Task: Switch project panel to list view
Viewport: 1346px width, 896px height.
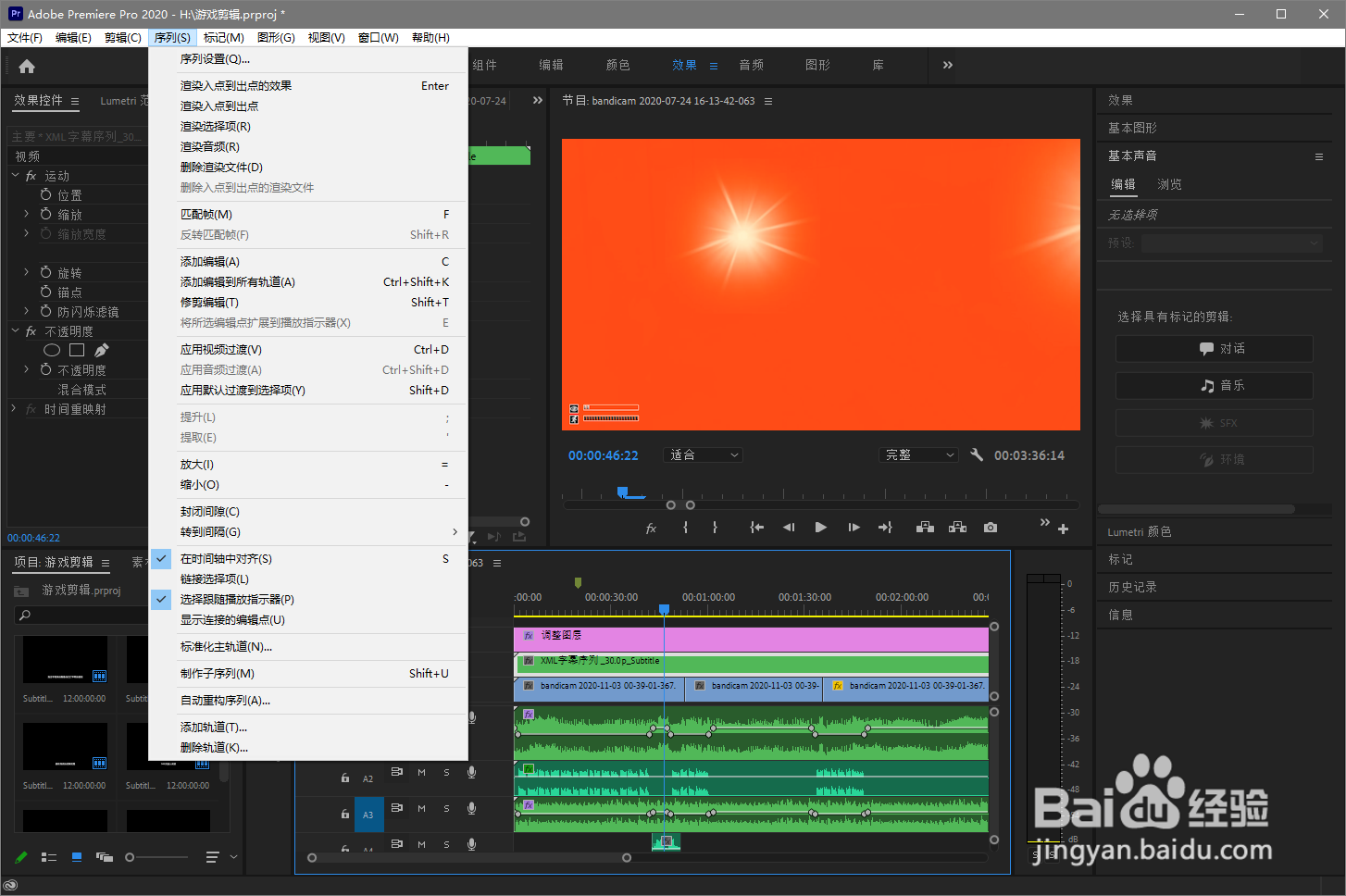Action: [49, 857]
